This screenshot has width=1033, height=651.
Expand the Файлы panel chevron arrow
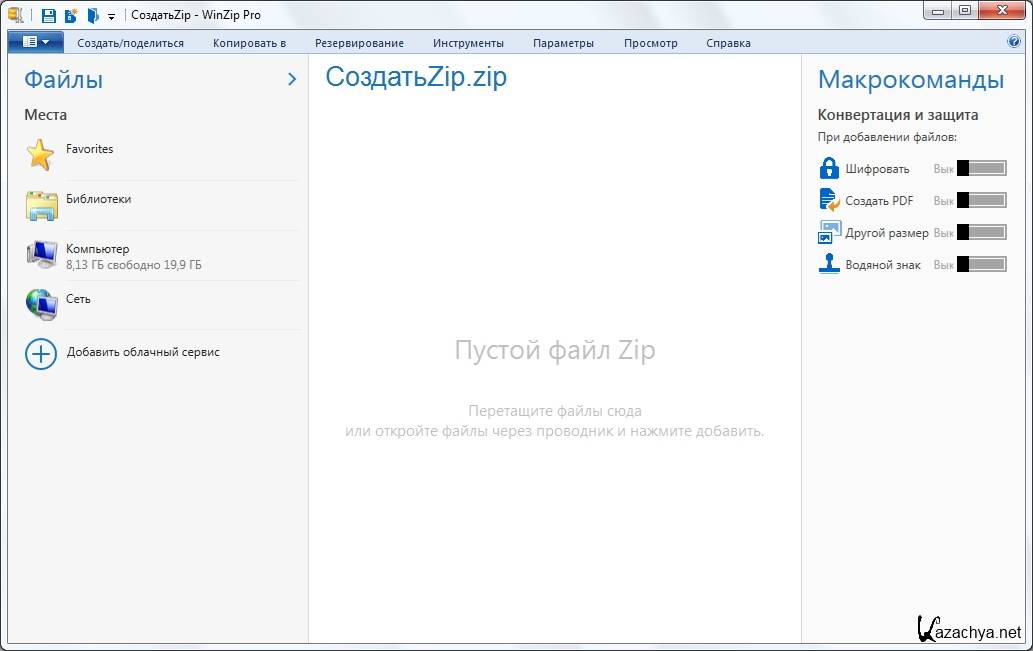(292, 79)
